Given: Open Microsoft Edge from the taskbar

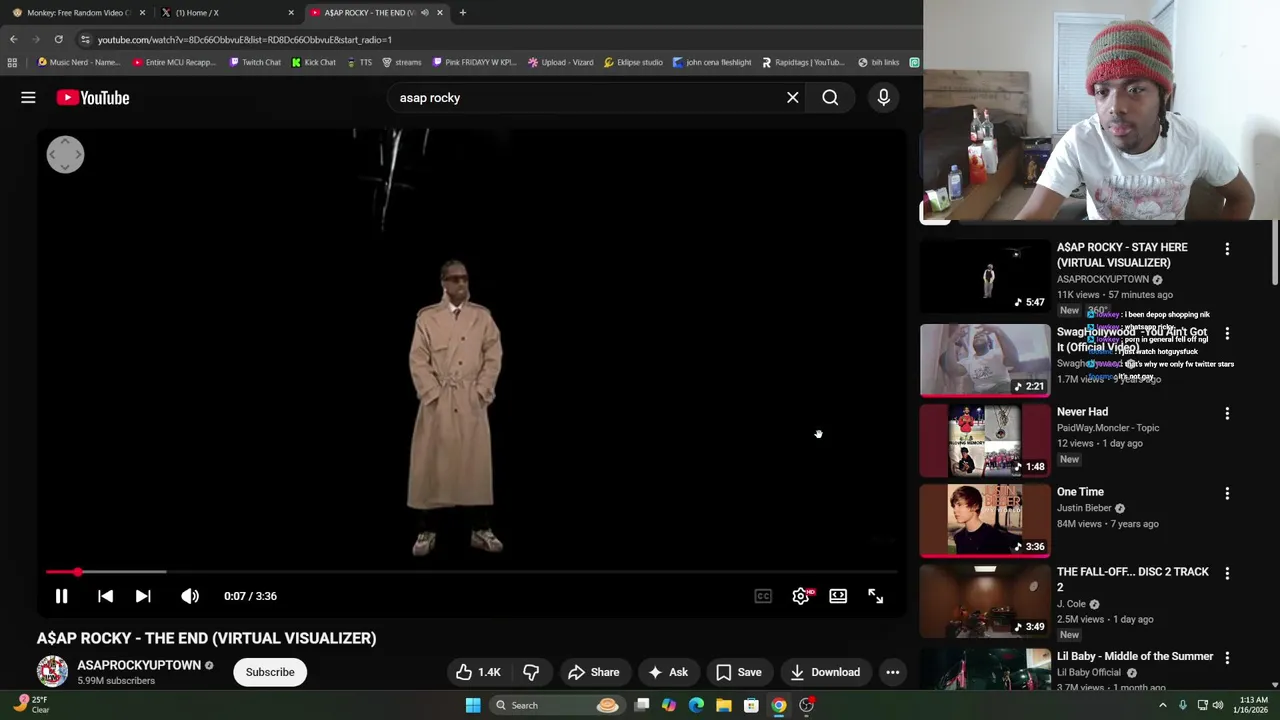Looking at the screenshot, I should (696, 705).
